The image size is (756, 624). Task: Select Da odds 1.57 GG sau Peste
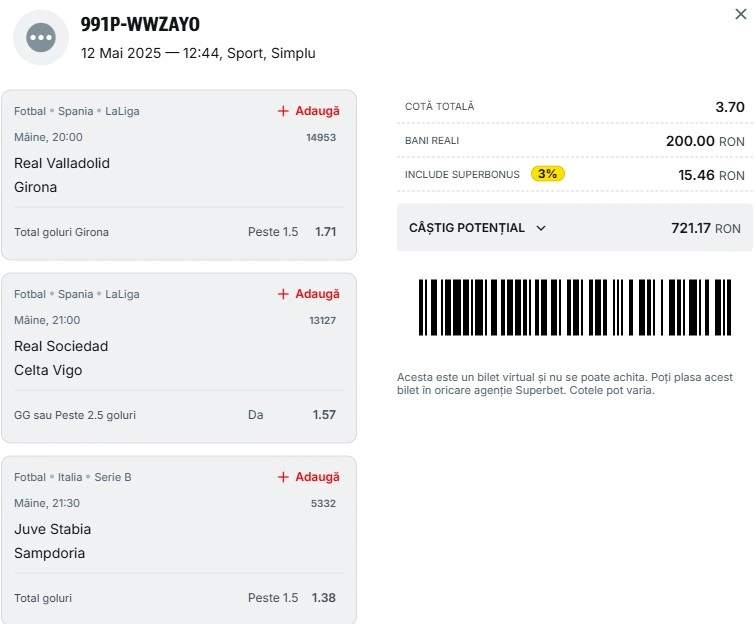(x=292, y=415)
